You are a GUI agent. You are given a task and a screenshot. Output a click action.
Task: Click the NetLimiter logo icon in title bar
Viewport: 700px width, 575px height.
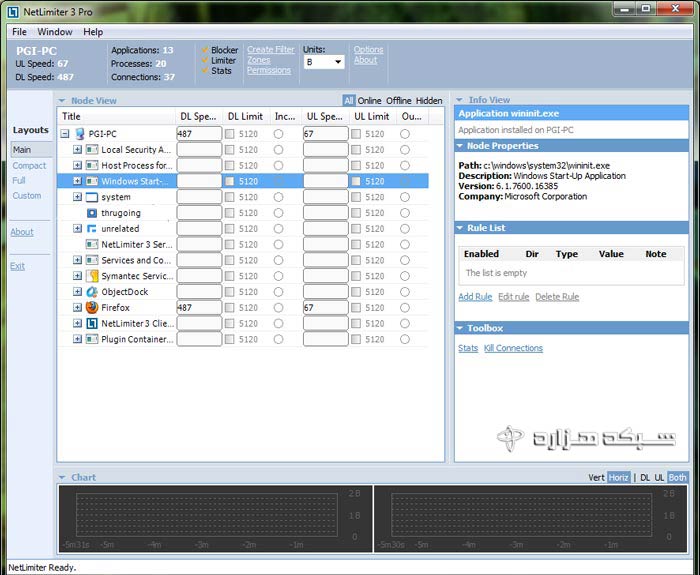(x=12, y=12)
